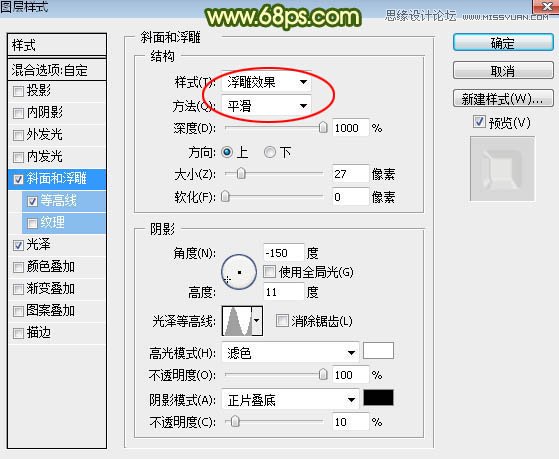Image resolution: width=559 pixels, height=459 pixels.
Task: Open the 光泽等高线 gloss contour picker arrow
Action: pyautogui.click(x=257, y=320)
